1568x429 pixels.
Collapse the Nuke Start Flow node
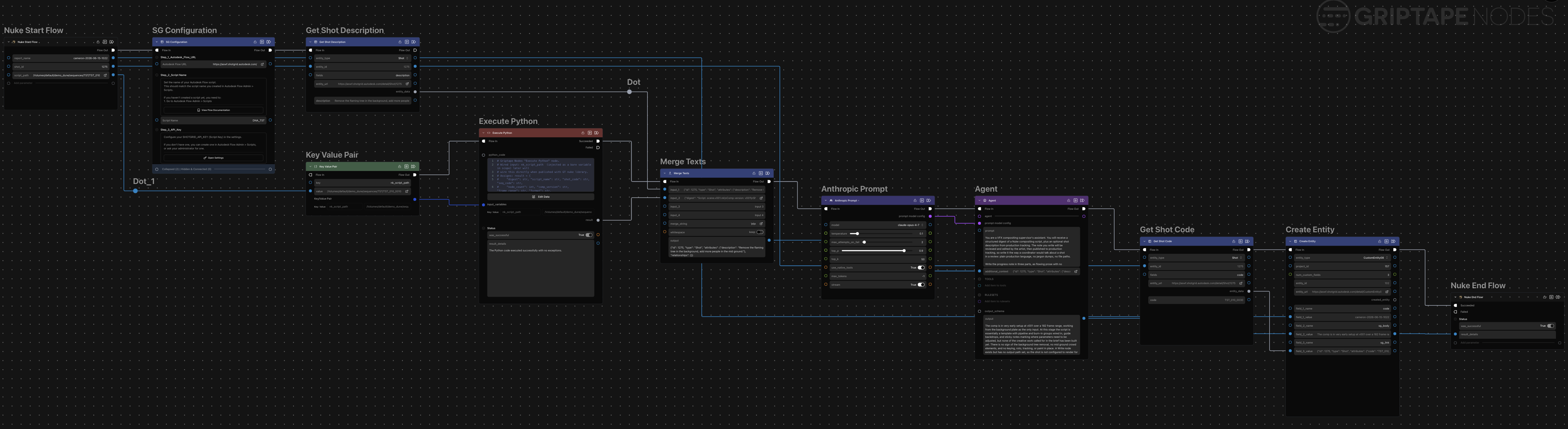[x=9, y=42]
